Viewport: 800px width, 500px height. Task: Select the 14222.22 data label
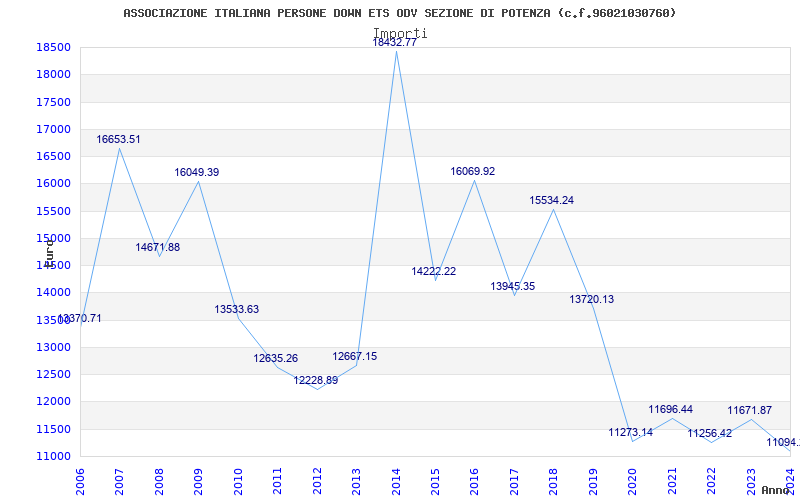[434, 271]
